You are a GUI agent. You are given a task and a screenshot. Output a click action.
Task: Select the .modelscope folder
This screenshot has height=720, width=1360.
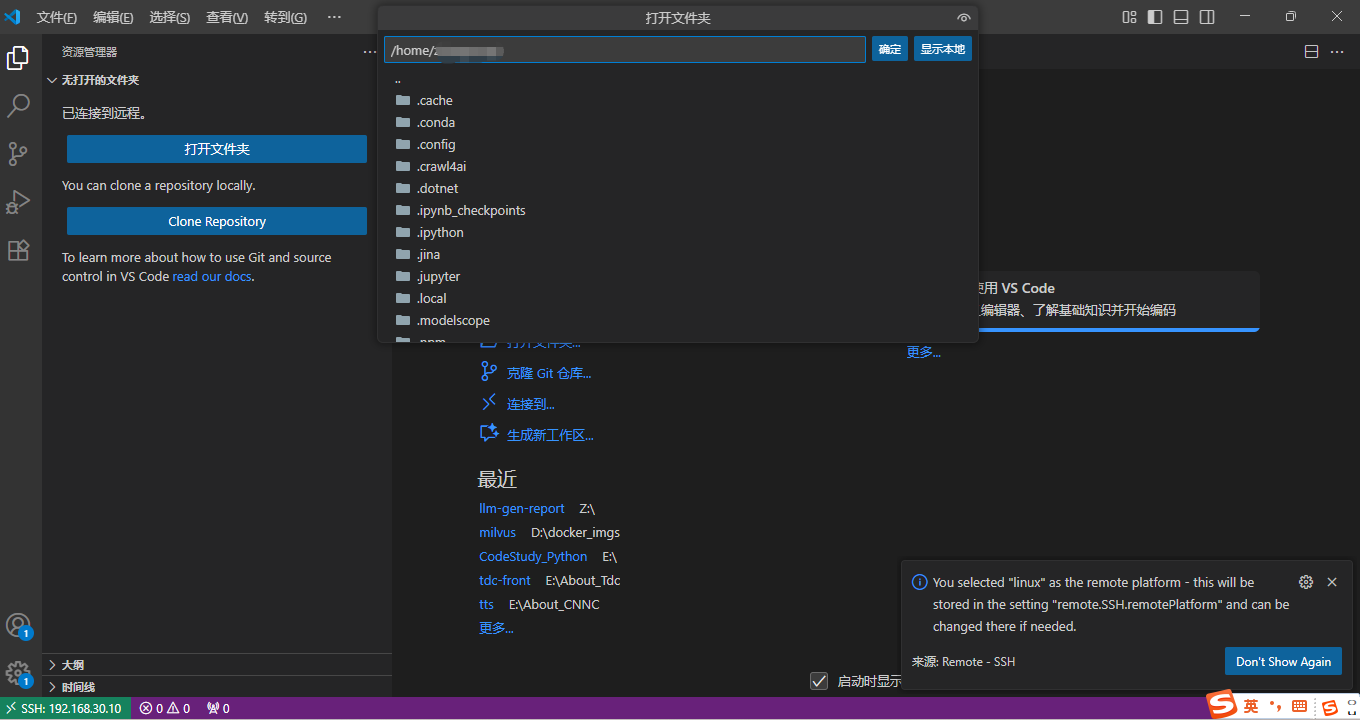(x=678, y=320)
